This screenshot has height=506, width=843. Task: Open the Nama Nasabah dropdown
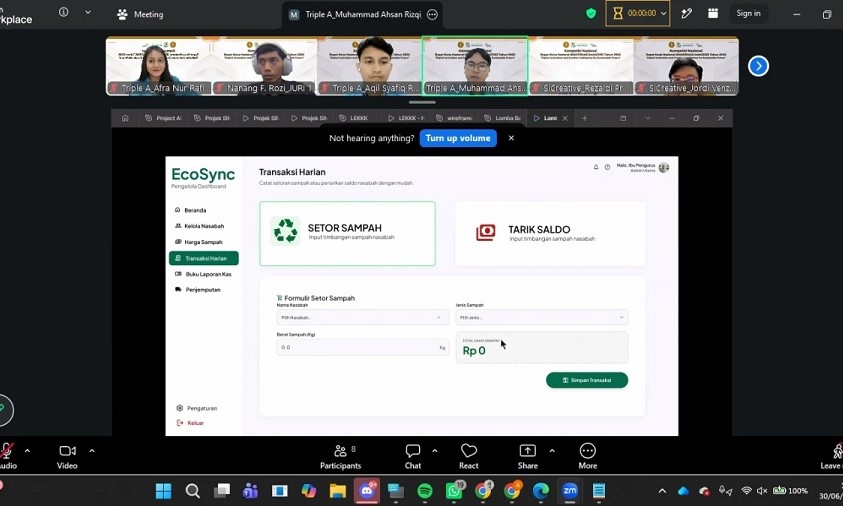pos(362,317)
